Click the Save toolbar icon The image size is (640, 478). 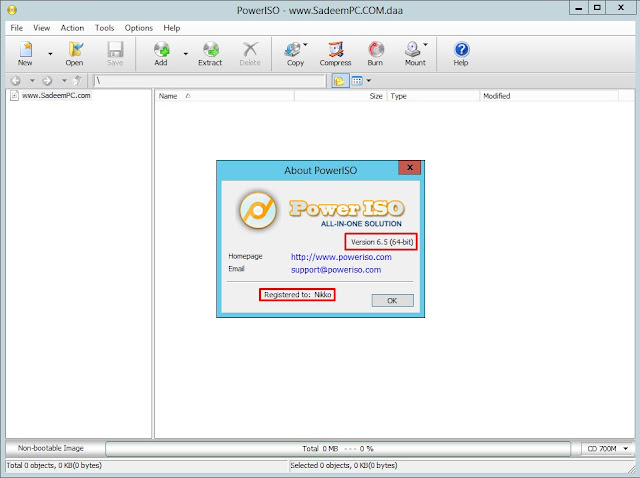coord(115,53)
